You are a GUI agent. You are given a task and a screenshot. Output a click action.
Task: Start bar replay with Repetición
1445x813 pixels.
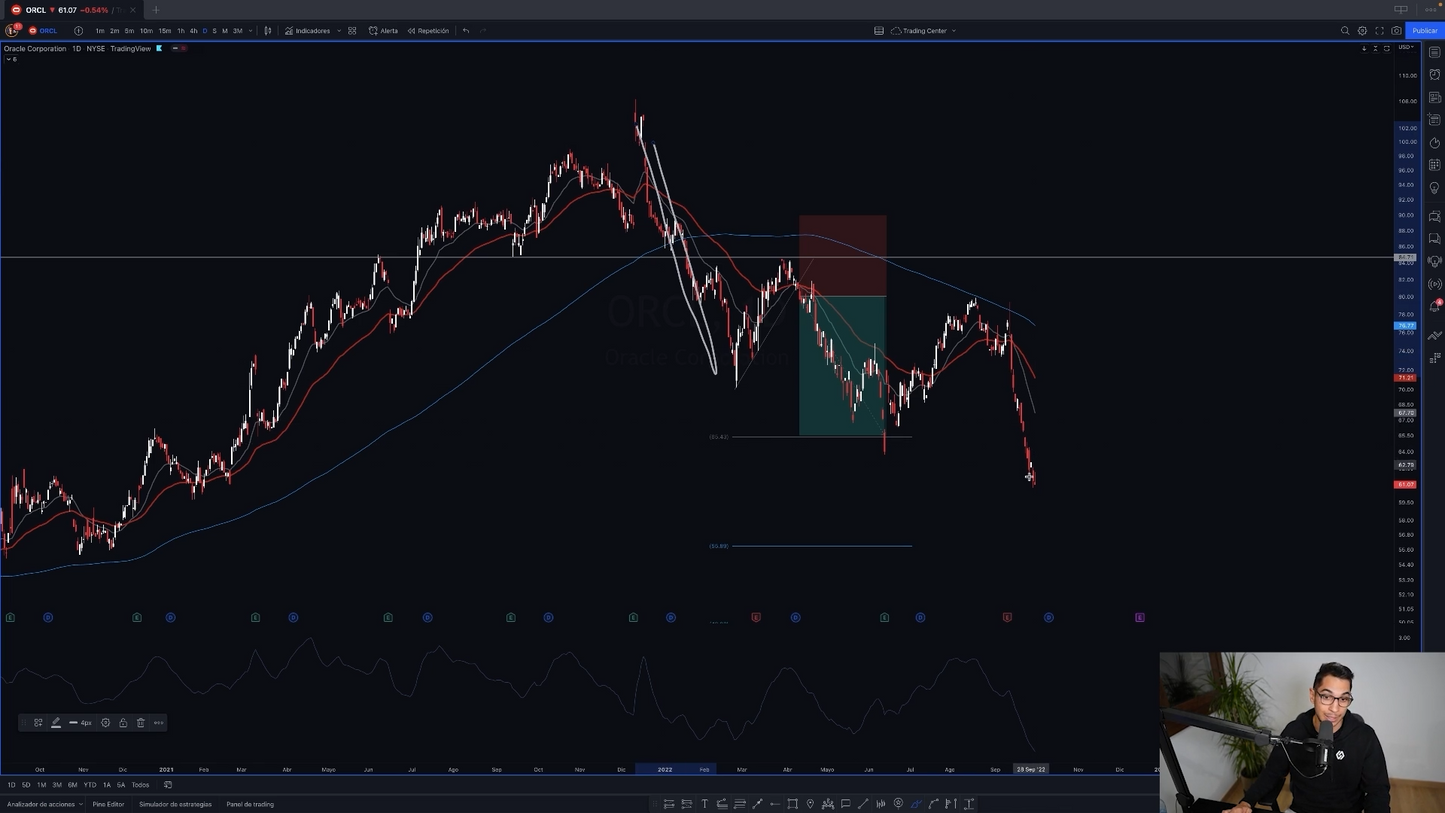click(428, 31)
